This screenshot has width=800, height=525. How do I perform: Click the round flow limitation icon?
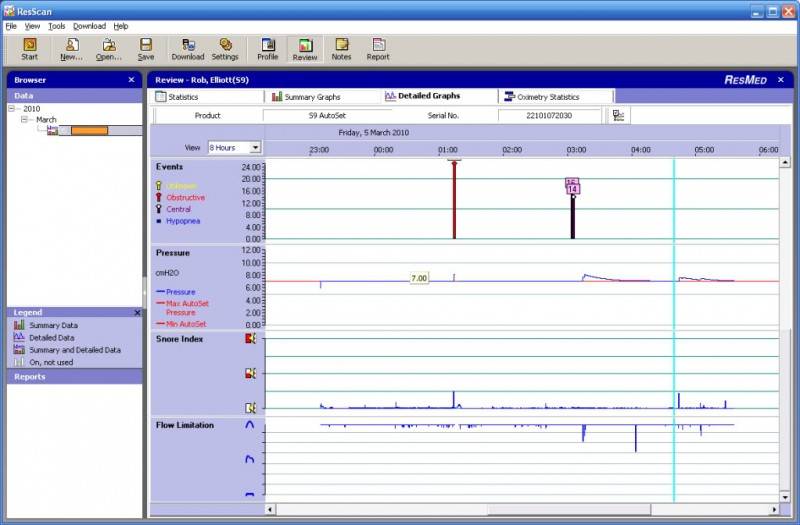(x=249, y=424)
